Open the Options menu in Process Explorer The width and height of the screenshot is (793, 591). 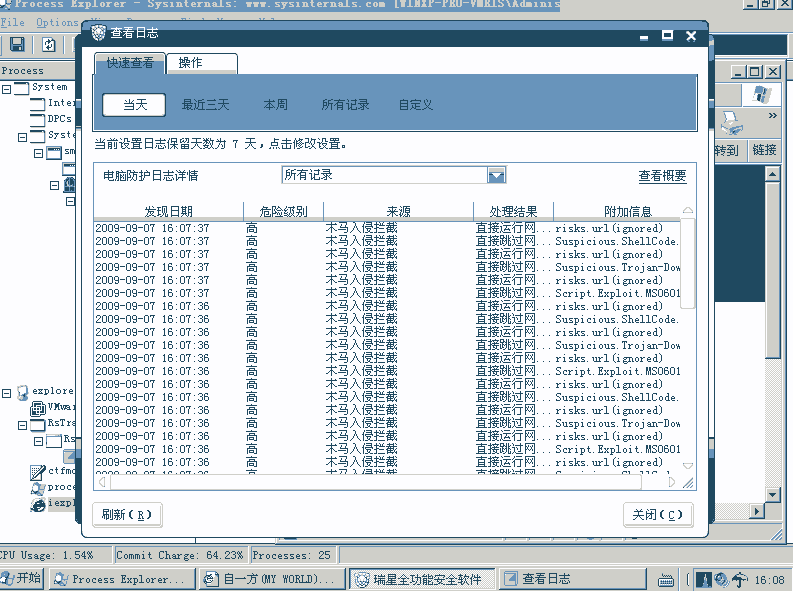click(57, 22)
